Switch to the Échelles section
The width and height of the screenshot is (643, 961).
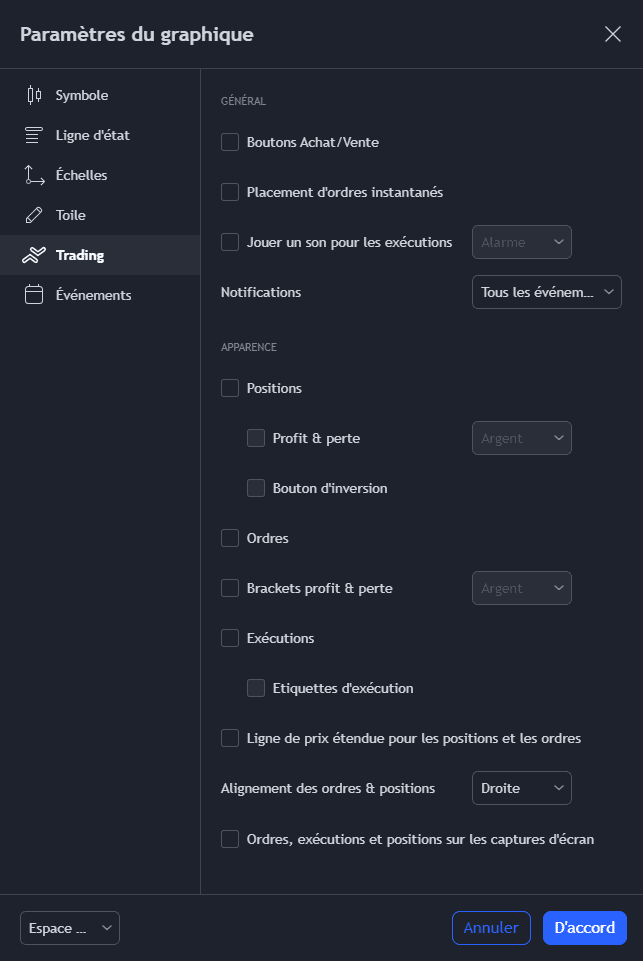(x=81, y=175)
